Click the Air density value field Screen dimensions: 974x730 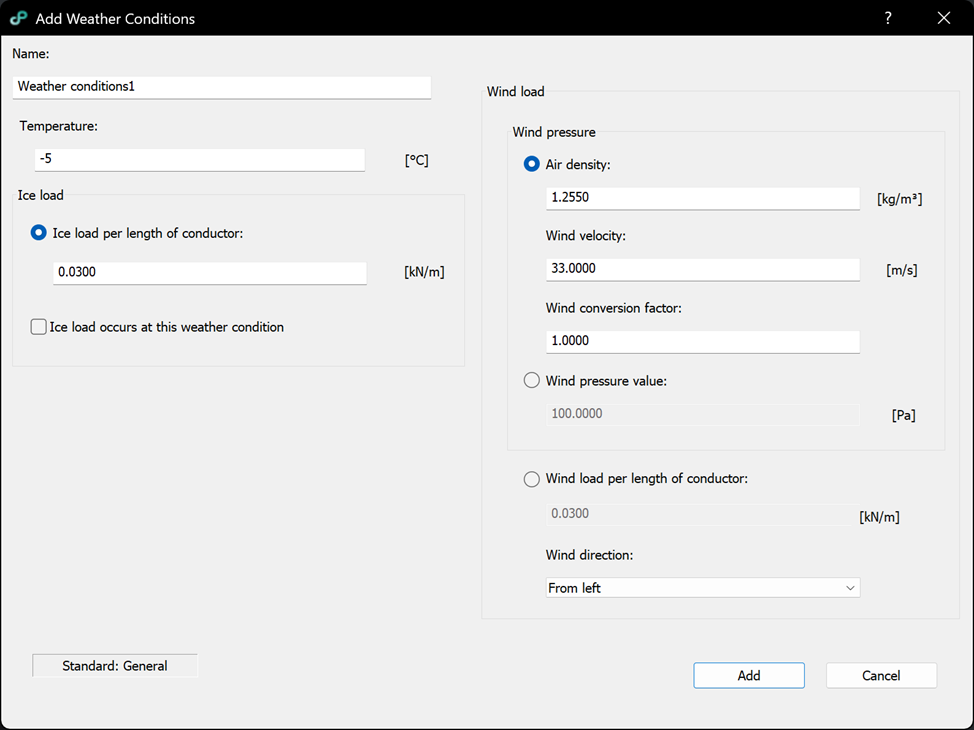tap(703, 198)
